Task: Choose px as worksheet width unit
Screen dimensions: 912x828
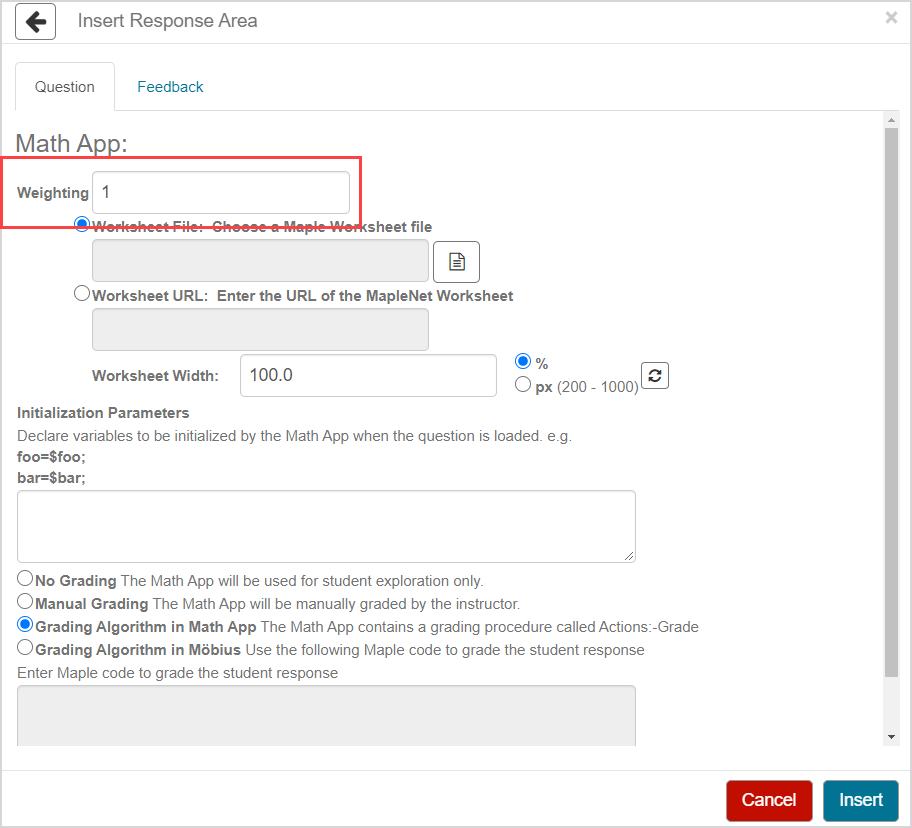Action: tap(522, 385)
